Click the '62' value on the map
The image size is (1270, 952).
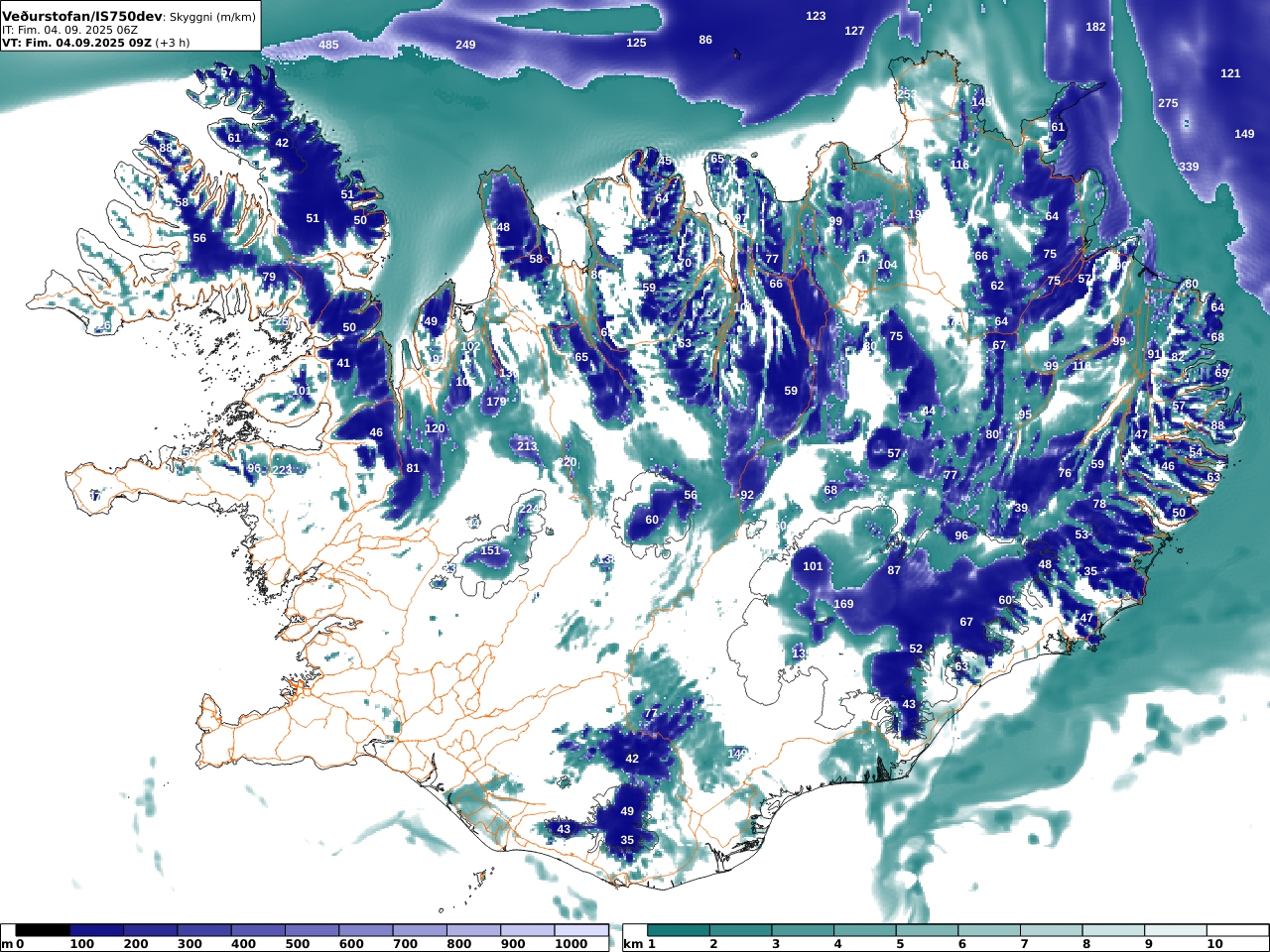(x=997, y=286)
